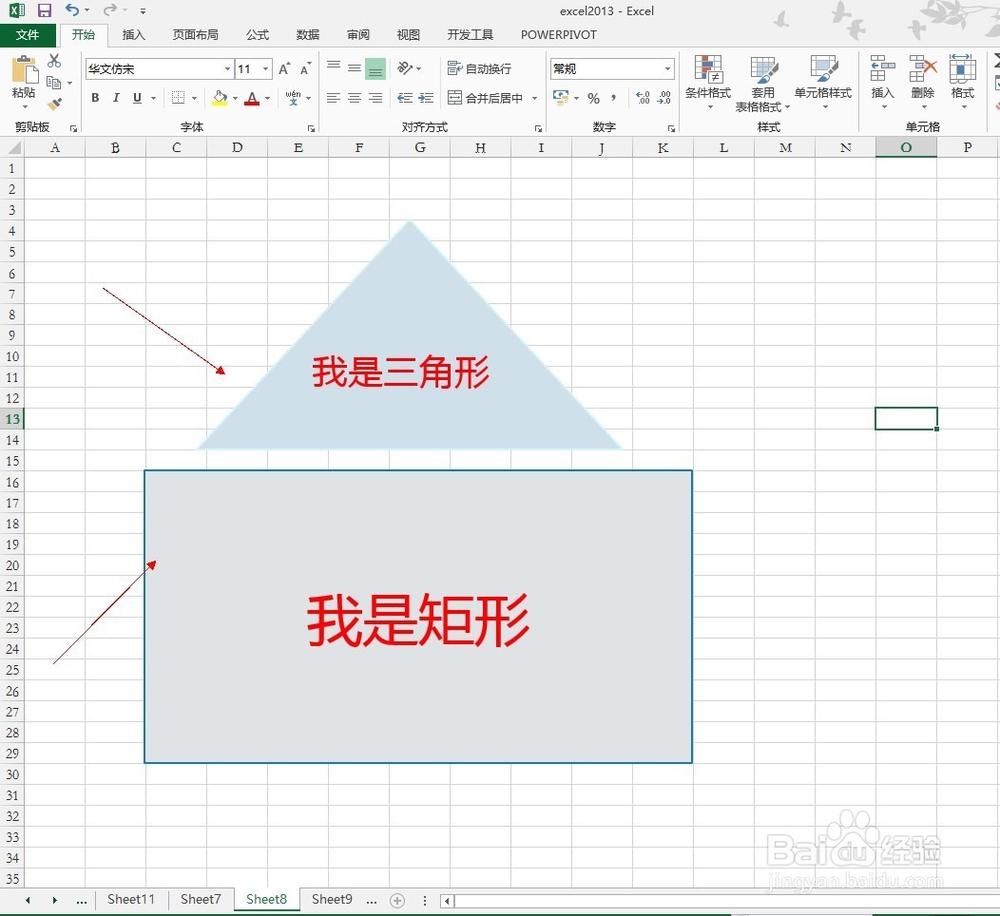The image size is (1000, 916).
Task: Open the font size dropdown
Action: coord(266,69)
